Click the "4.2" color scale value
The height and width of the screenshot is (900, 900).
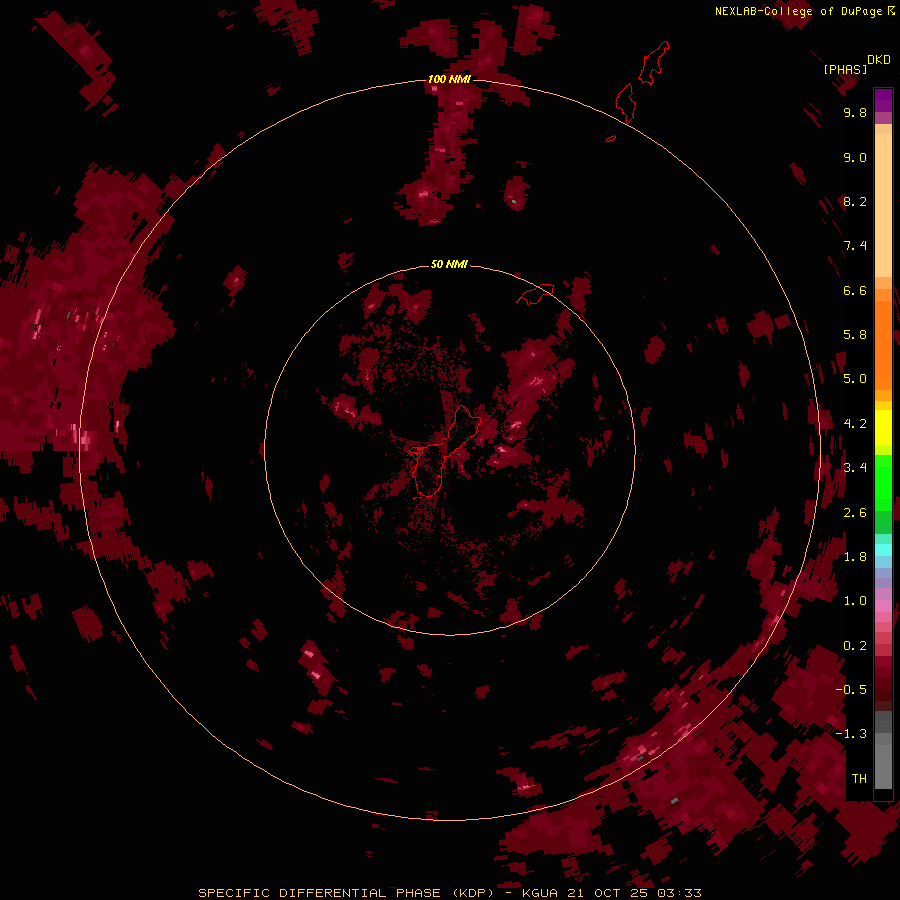pyautogui.click(x=855, y=424)
